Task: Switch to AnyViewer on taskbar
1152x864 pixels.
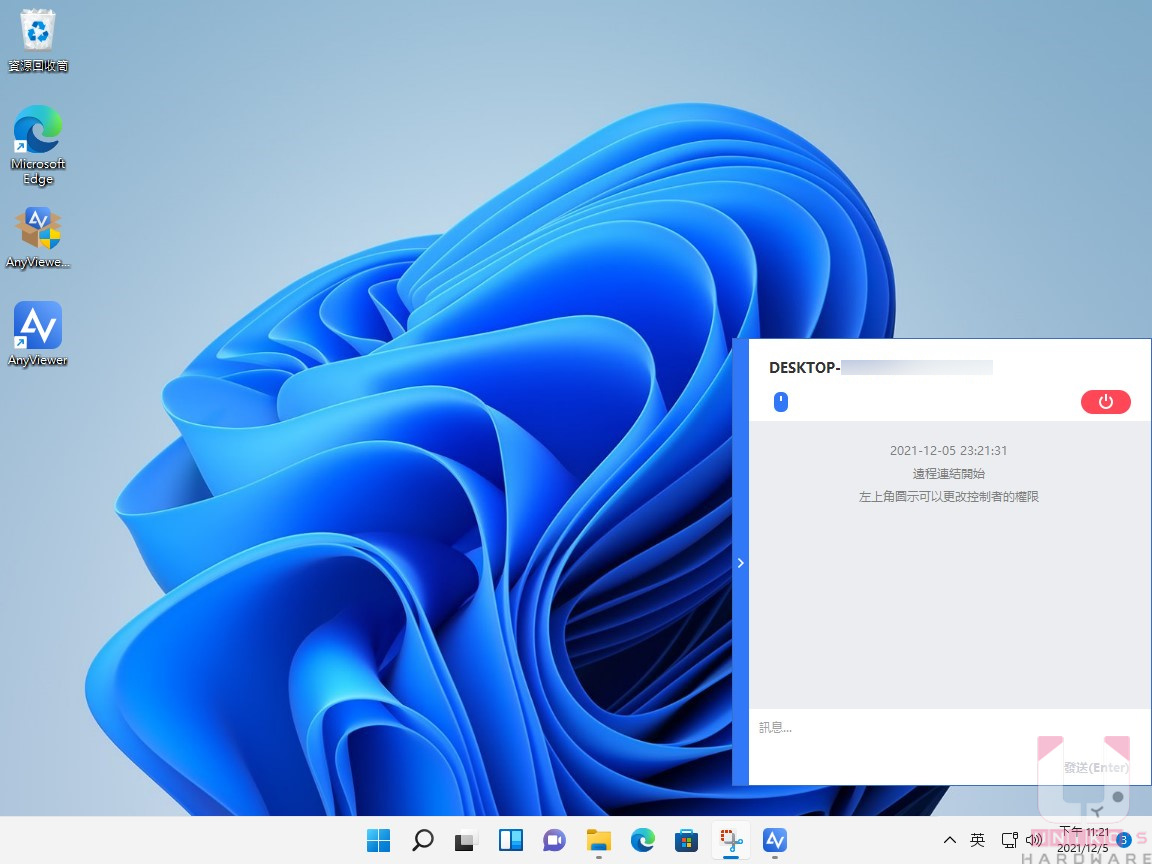Action: pyautogui.click(x=775, y=840)
